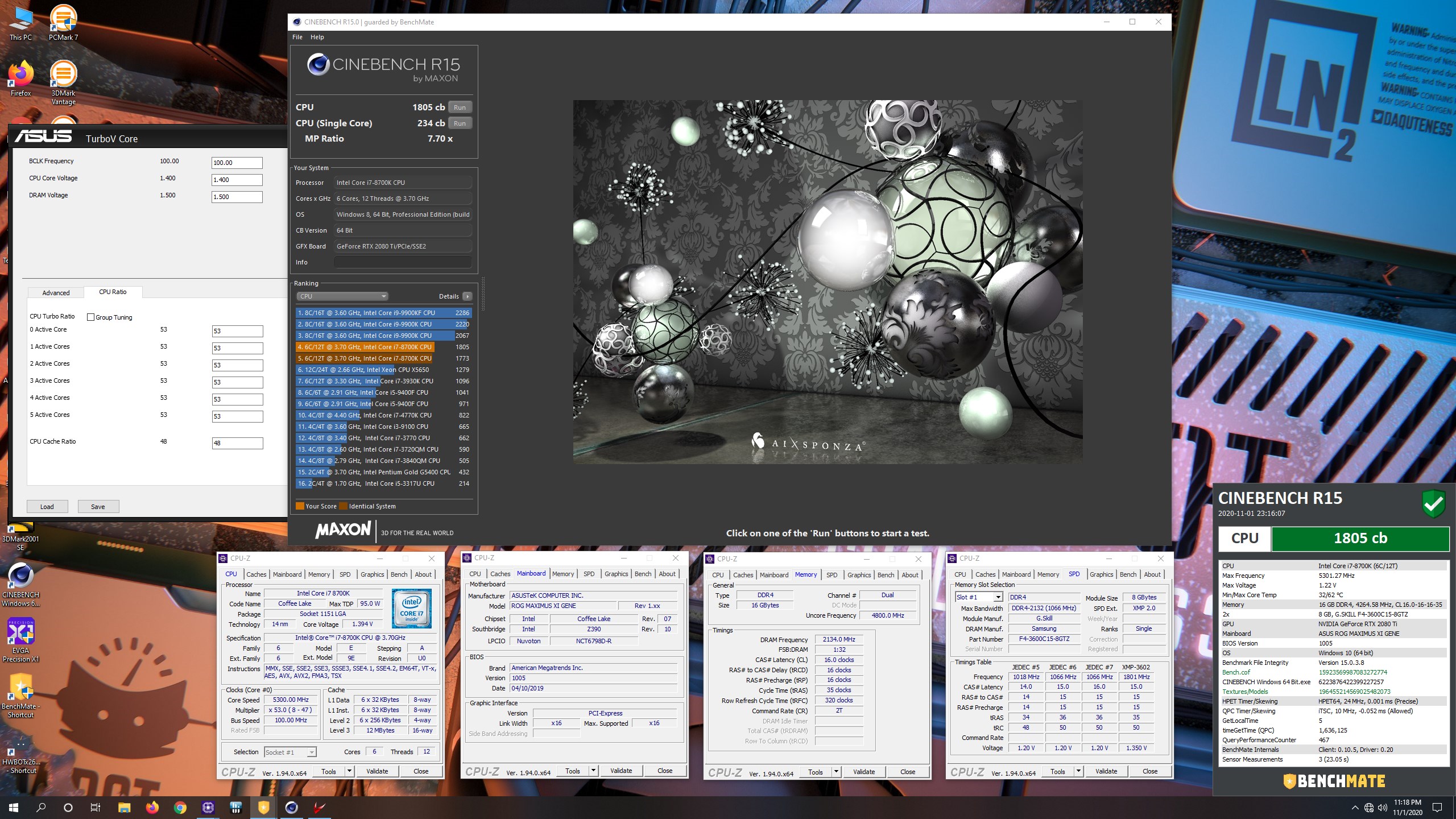The image size is (1456, 819).
Task: Expand the Tools arrow in the CPU-Z Memory window
Action: point(836,772)
